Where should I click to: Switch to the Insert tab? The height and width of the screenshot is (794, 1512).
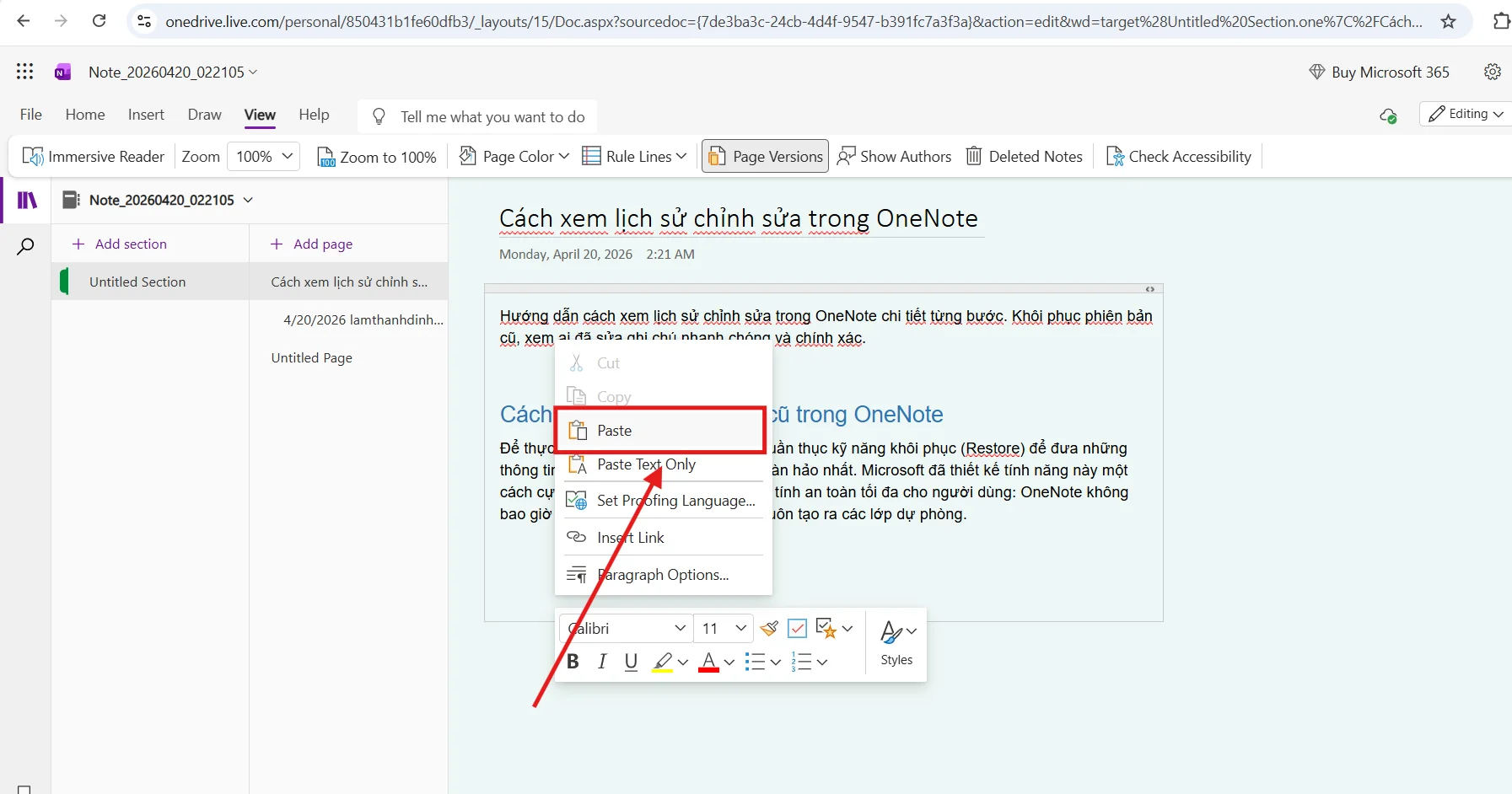coord(146,115)
